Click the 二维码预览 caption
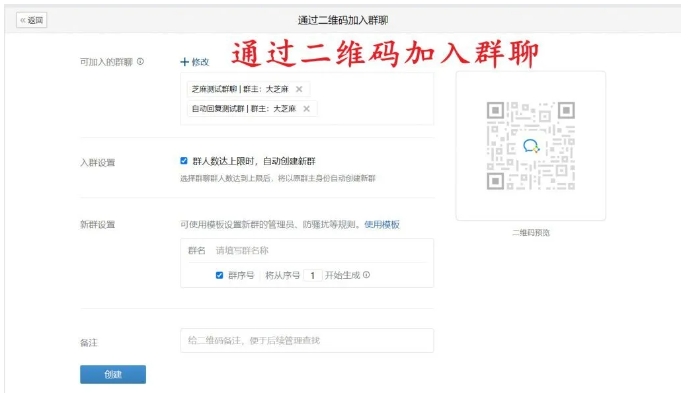Screen dimensions: 690x393 tap(531, 233)
